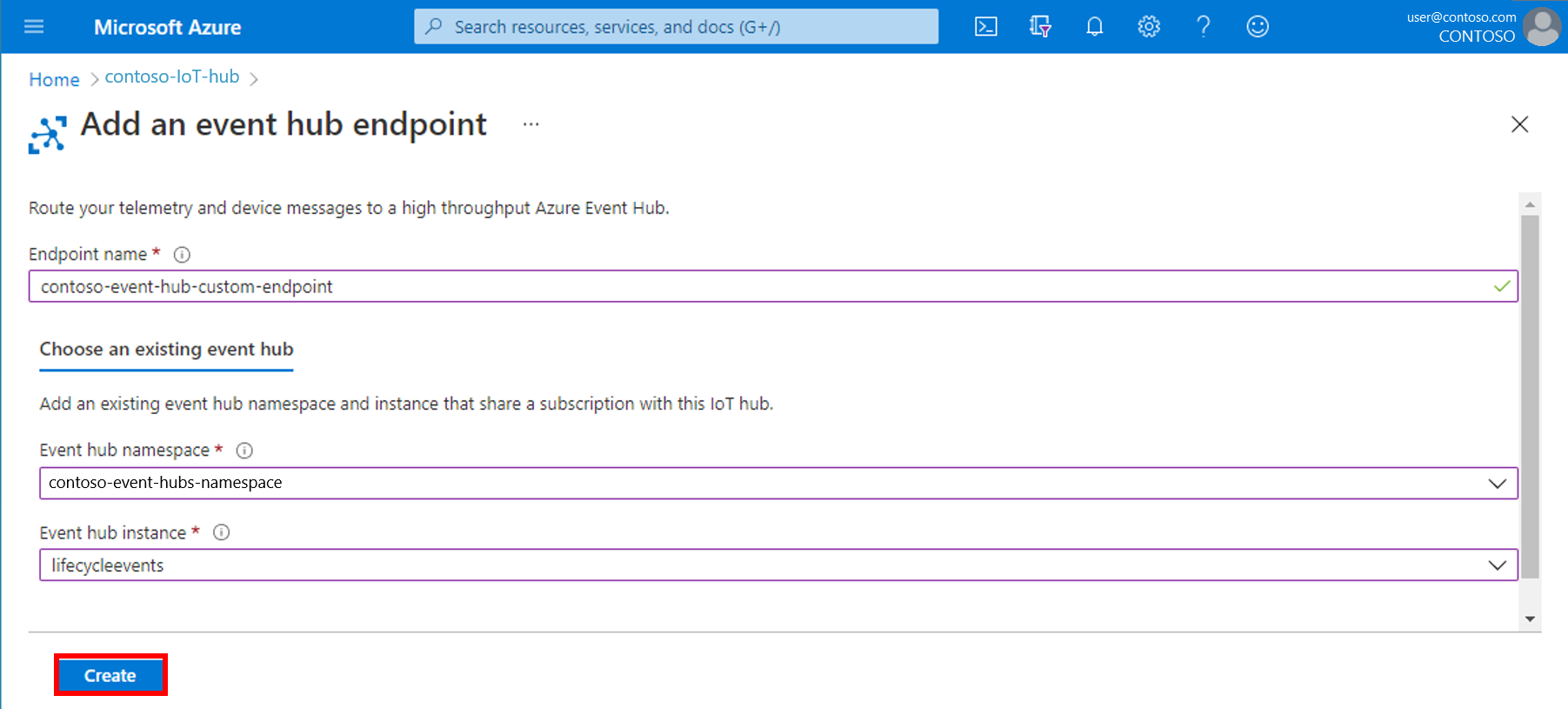This screenshot has width=1568, height=709.
Task: Open Cloud Shell from the top bar
Action: coord(986,27)
